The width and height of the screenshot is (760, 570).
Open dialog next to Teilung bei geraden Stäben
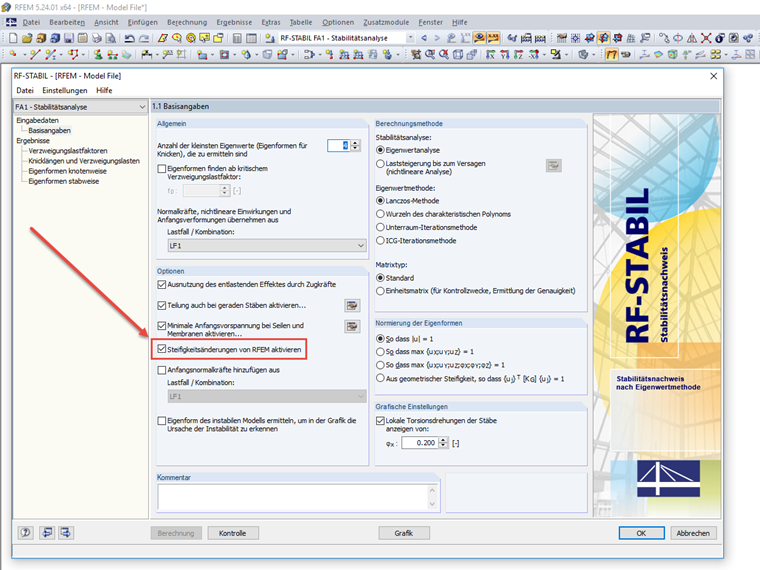352,305
